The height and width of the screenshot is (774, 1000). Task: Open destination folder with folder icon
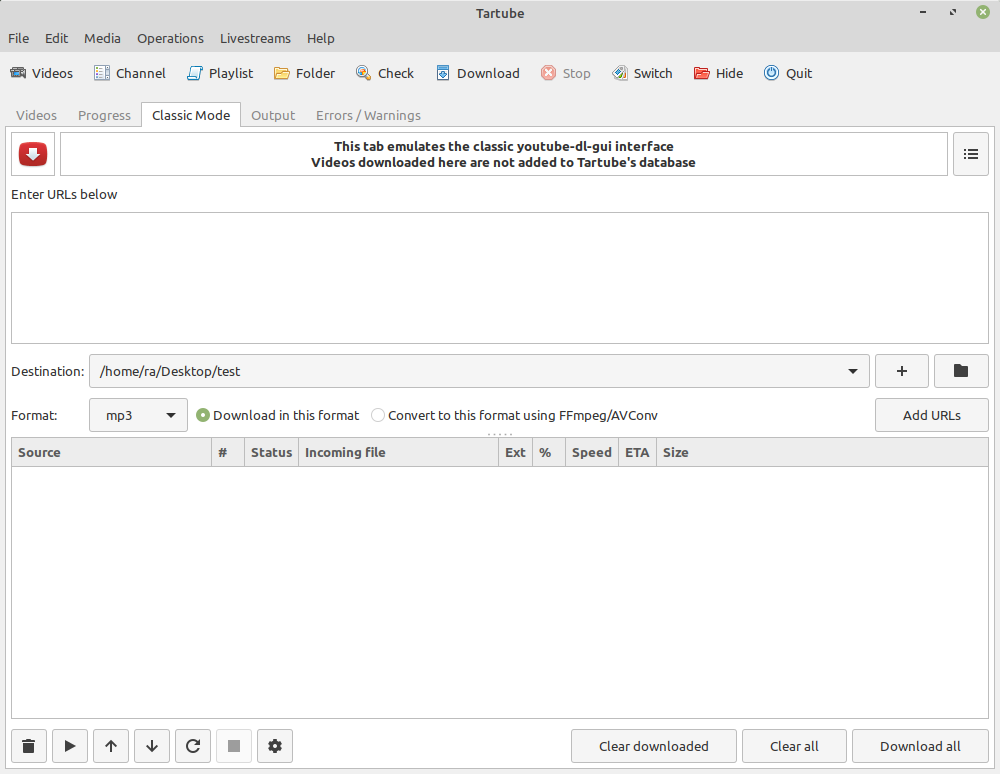961,371
